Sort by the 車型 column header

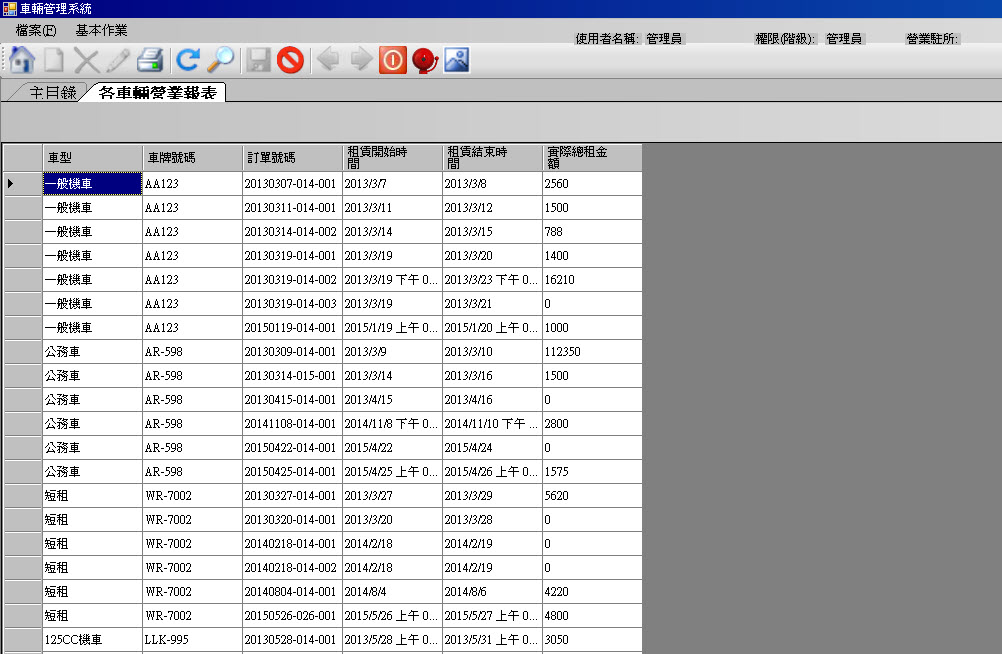coord(93,157)
